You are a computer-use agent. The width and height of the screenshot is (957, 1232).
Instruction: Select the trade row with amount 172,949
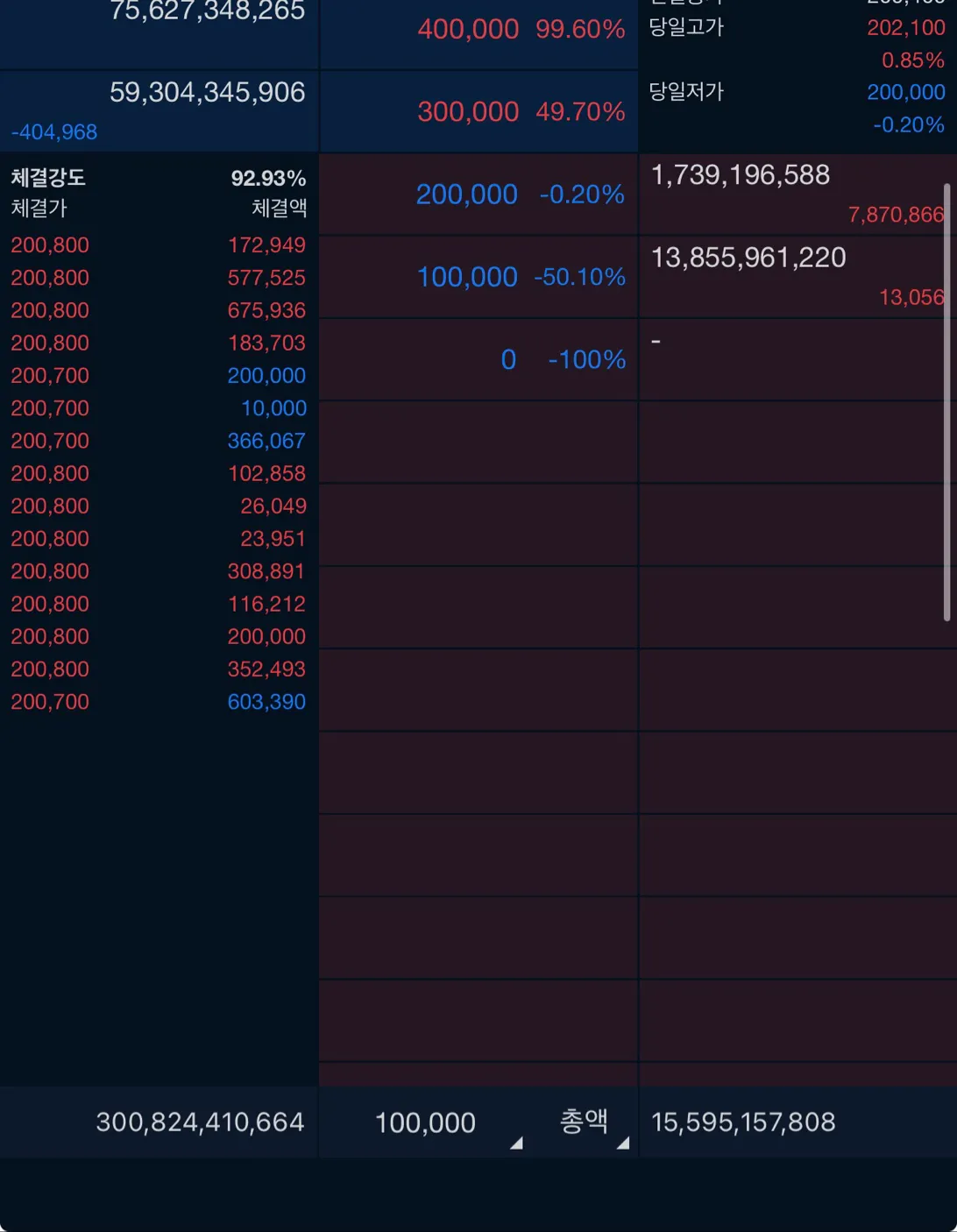pos(158,245)
